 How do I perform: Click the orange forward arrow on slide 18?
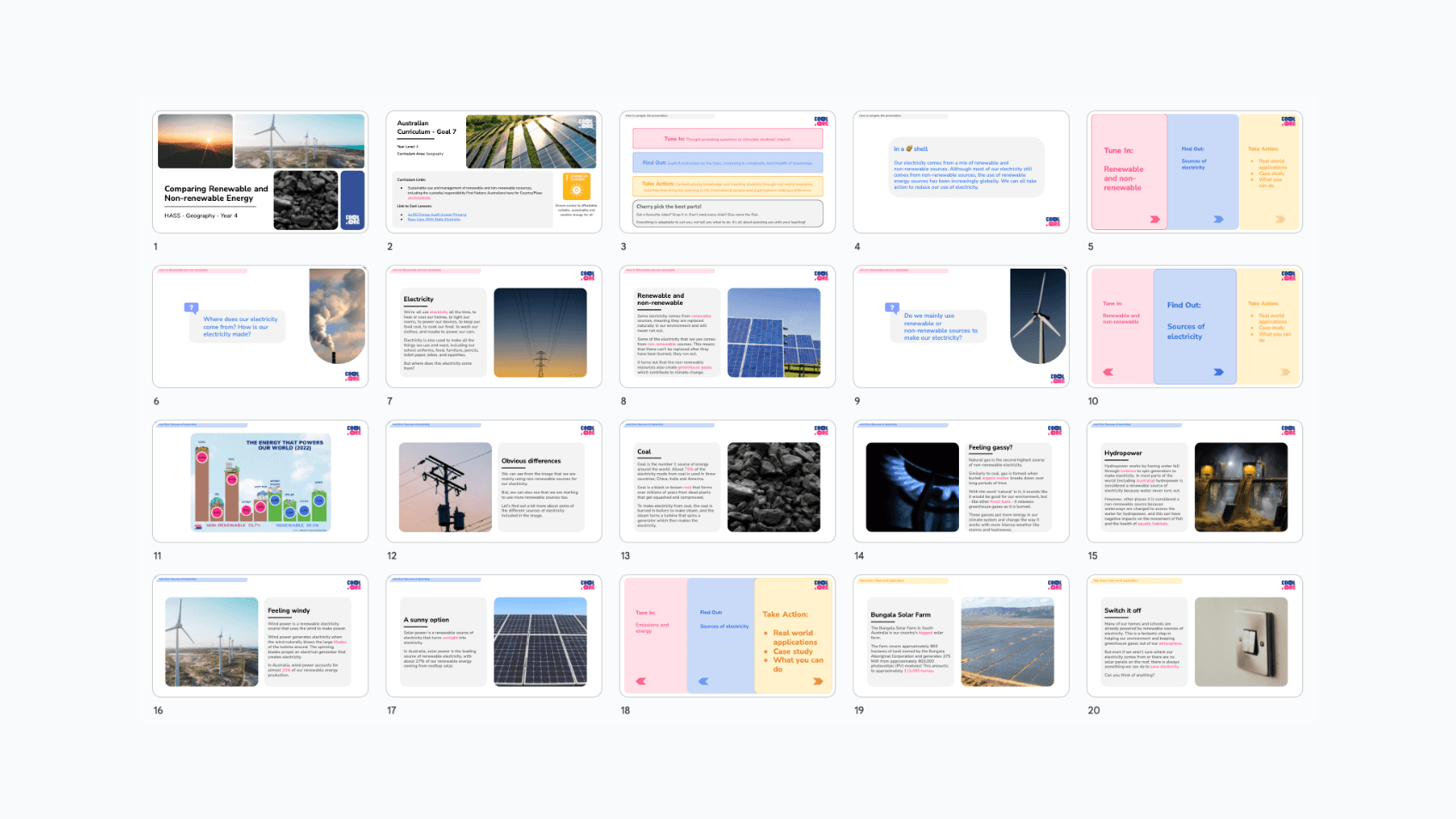pos(818,682)
